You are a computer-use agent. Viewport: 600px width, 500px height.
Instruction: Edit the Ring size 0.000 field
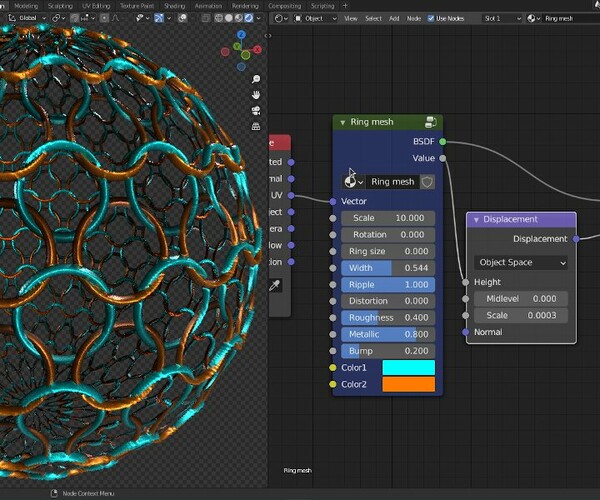pos(388,251)
